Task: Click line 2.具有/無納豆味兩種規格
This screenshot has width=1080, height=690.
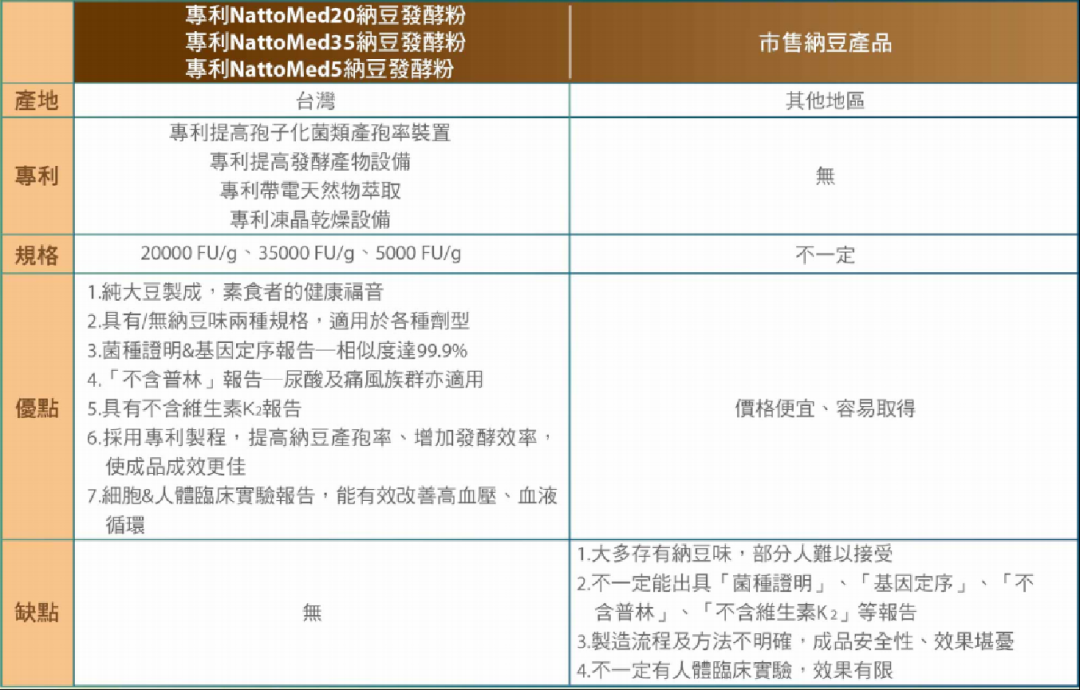Action: click(278, 322)
